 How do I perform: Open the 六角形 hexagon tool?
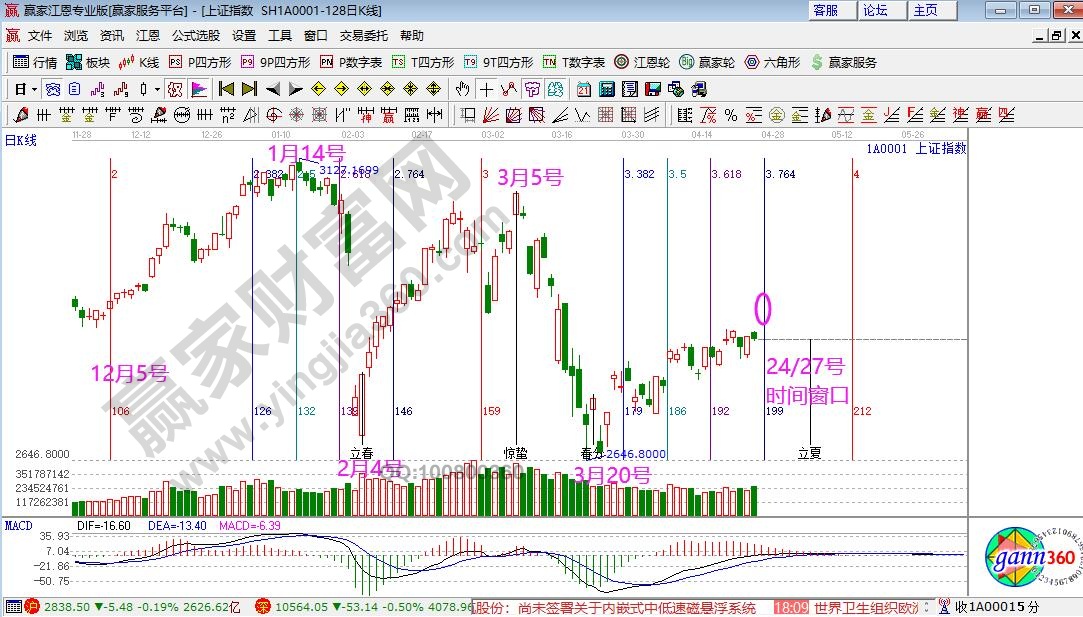pyautogui.click(x=771, y=62)
